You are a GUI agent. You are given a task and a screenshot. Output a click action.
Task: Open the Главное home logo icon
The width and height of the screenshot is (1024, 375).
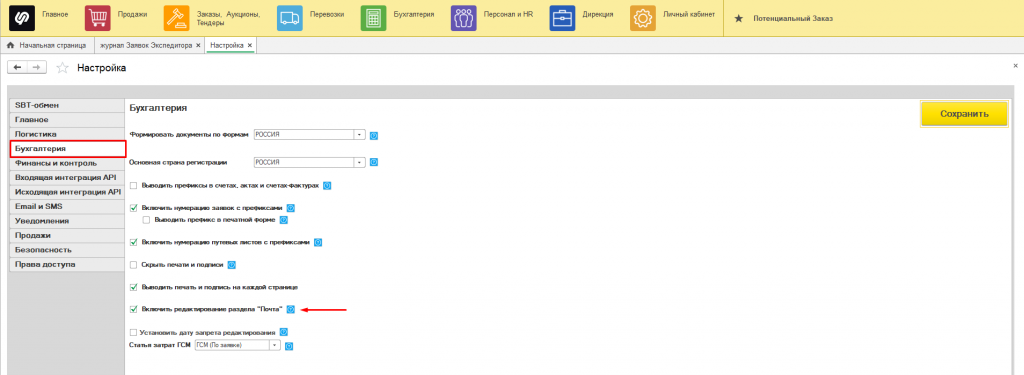[x=22, y=18]
